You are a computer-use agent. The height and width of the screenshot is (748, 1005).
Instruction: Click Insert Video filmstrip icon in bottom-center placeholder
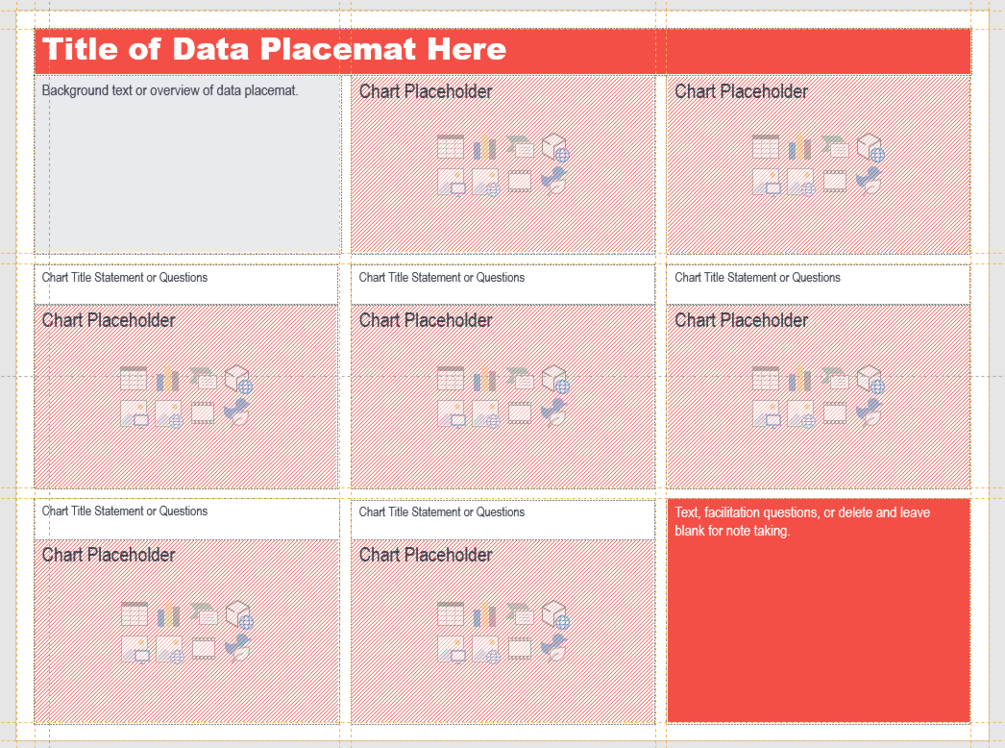point(520,648)
